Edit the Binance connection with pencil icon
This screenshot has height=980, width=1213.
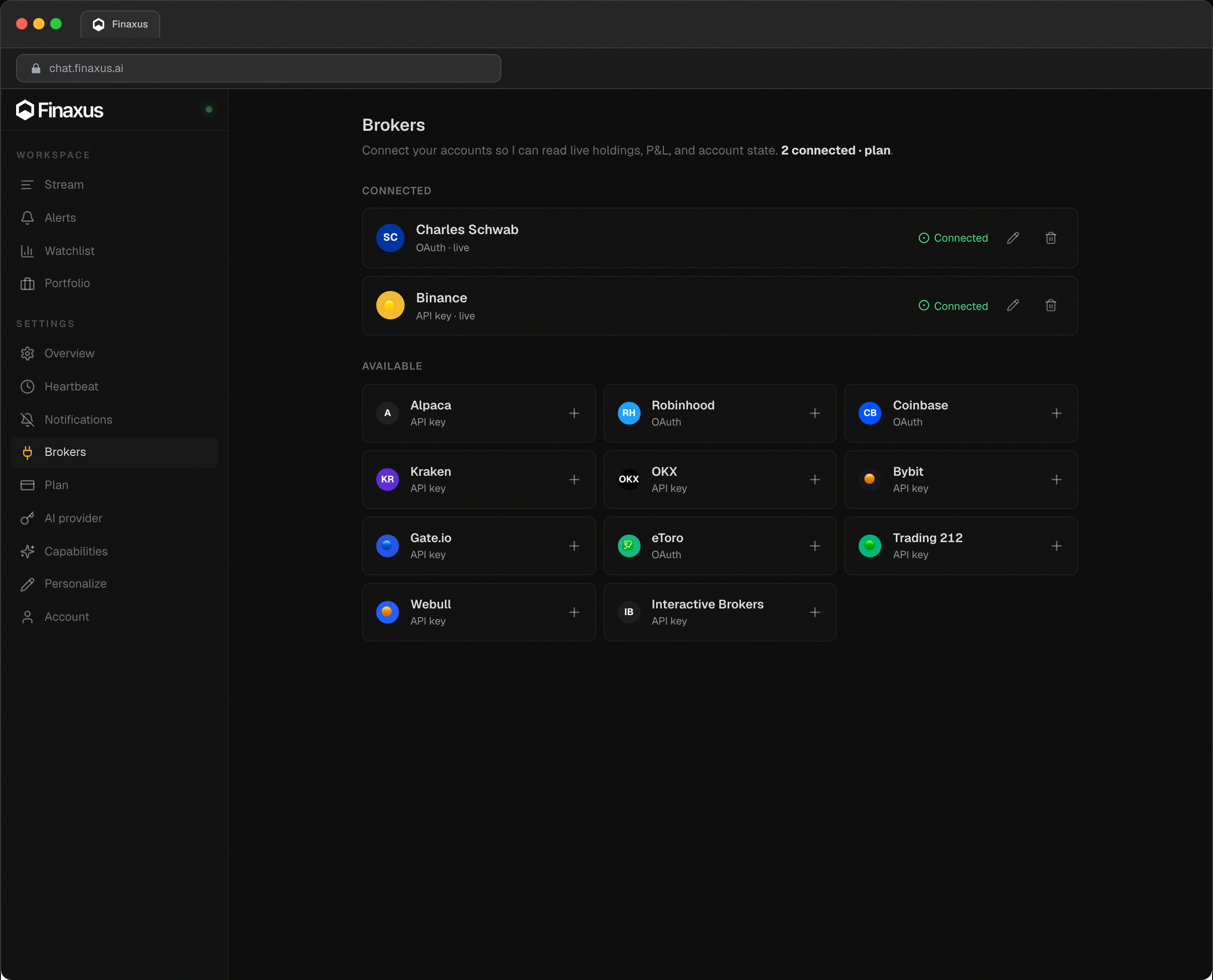pos(1013,305)
